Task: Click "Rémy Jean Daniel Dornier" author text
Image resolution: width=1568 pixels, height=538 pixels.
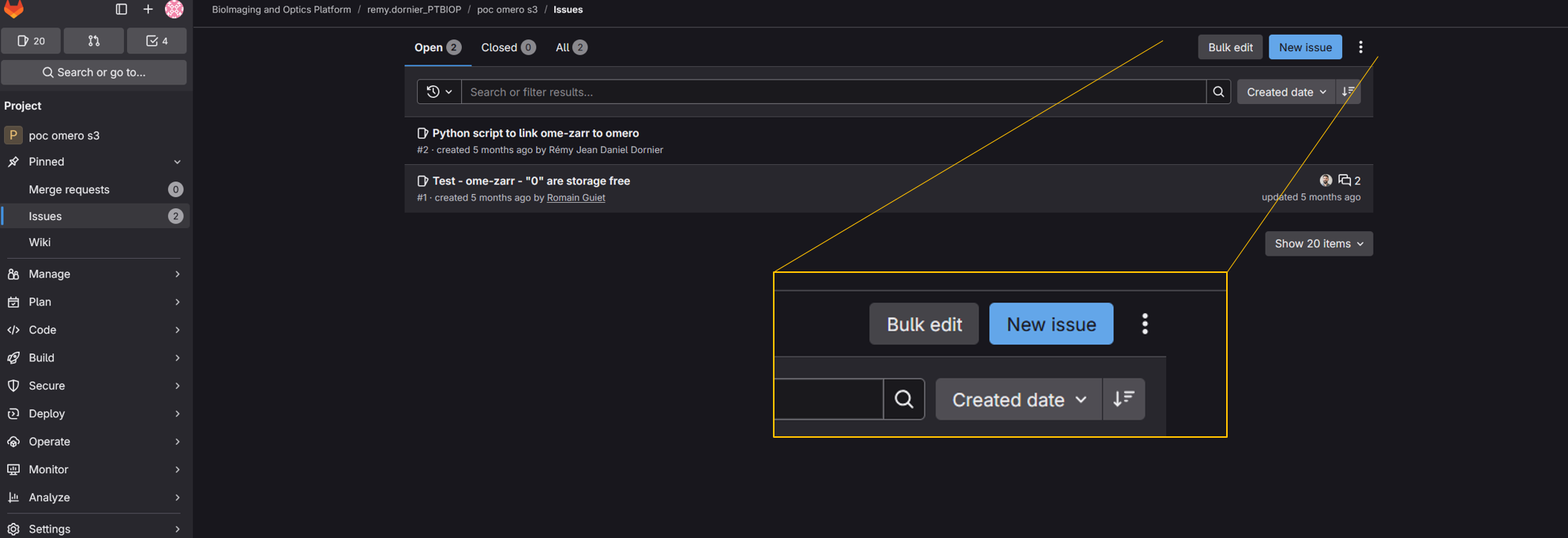Action: (606, 150)
